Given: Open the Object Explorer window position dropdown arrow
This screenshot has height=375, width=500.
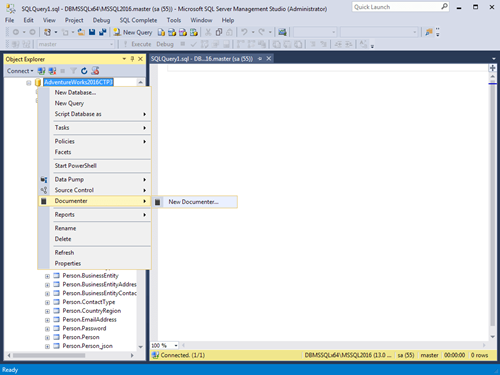Looking at the screenshot, I should (x=124, y=59).
